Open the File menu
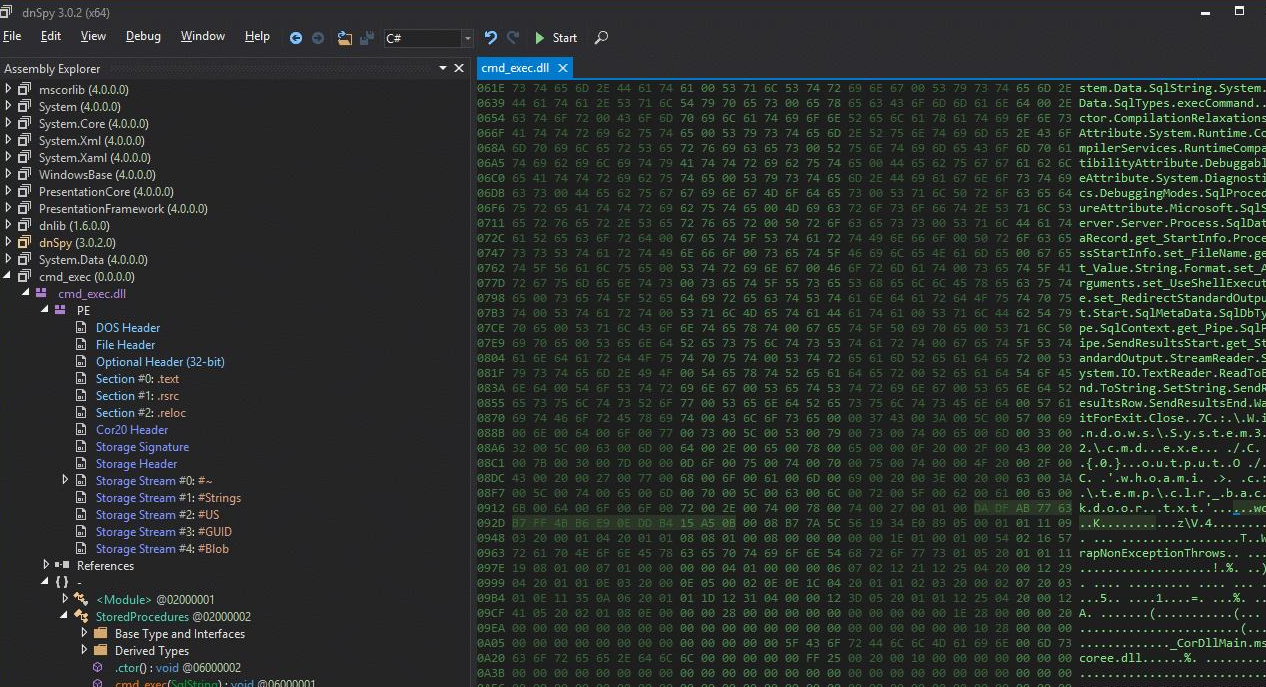Viewport: 1266px width, 687px height. (x=12, y=37)
